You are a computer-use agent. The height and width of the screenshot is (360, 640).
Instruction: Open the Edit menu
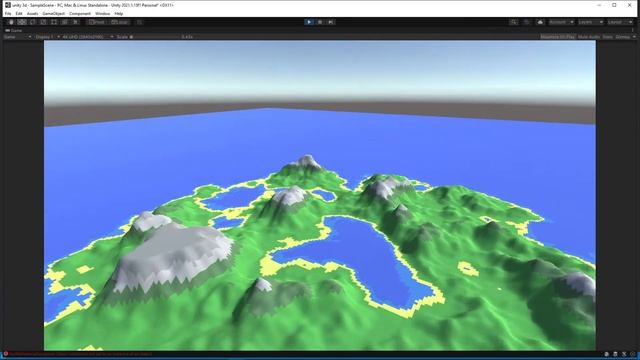pyautogui.click(x=19, y=13)
